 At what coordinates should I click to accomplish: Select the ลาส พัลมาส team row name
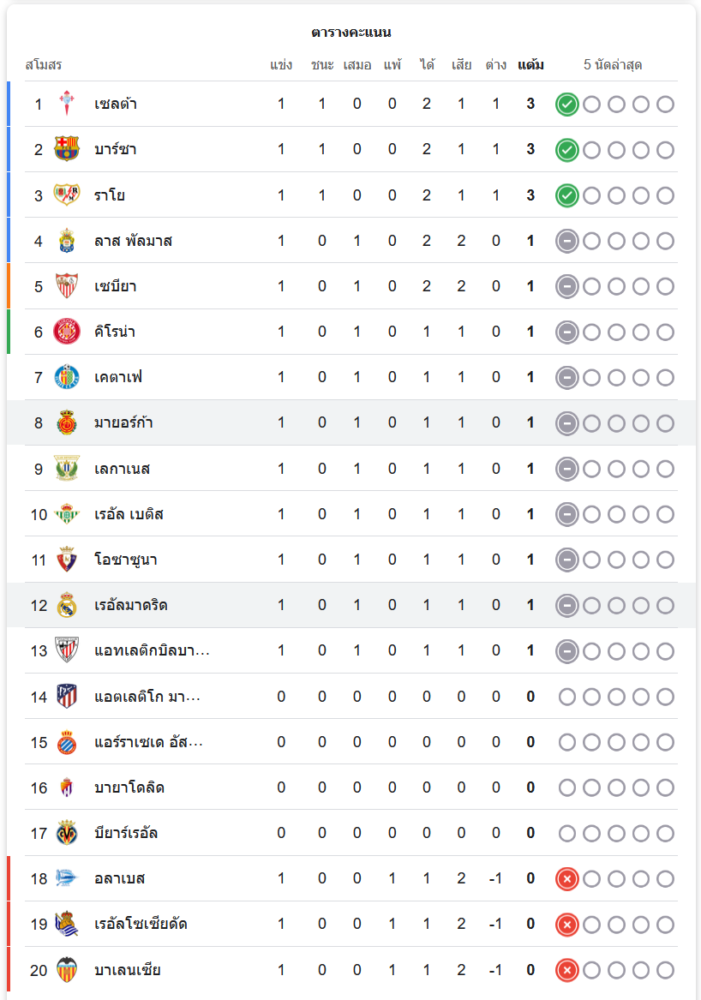tap(133, 241)
